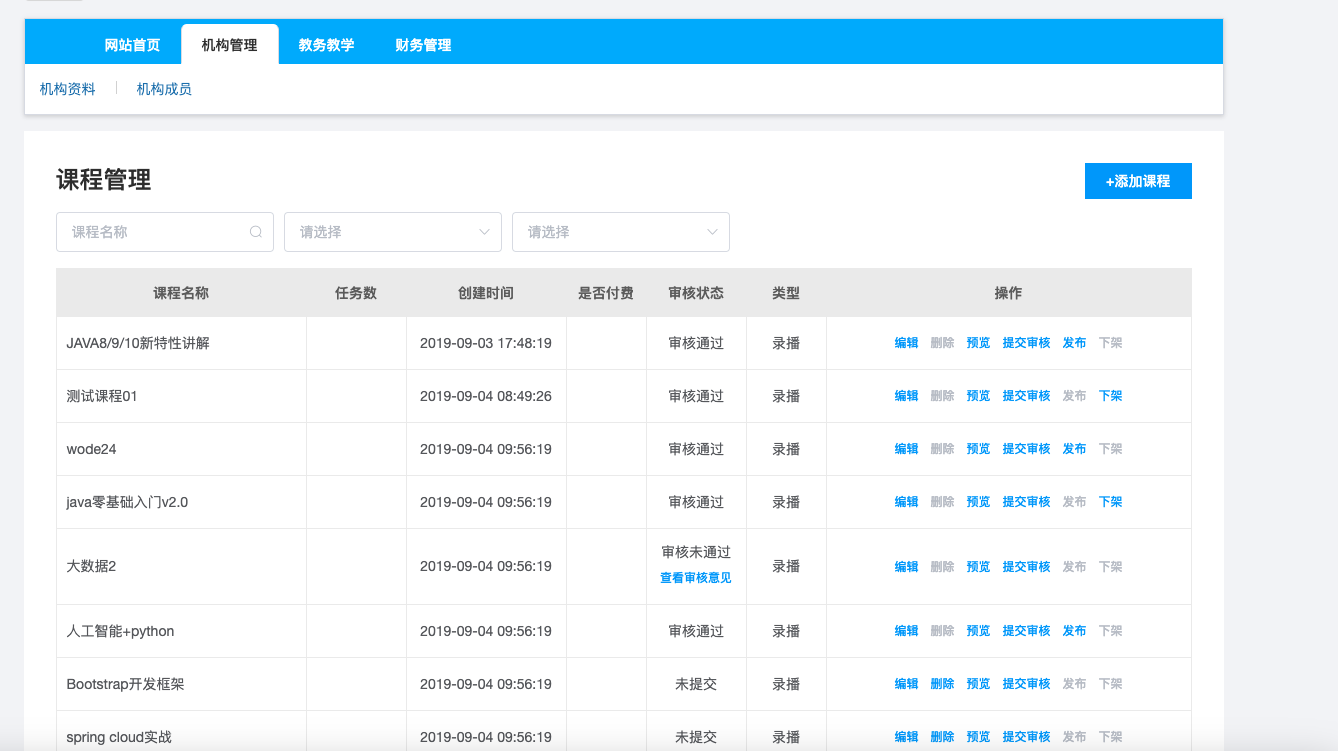The height and width of the screenshot is (751, 1338).
Task: Click the 操作 column header
Action: tap(1008, 293)
